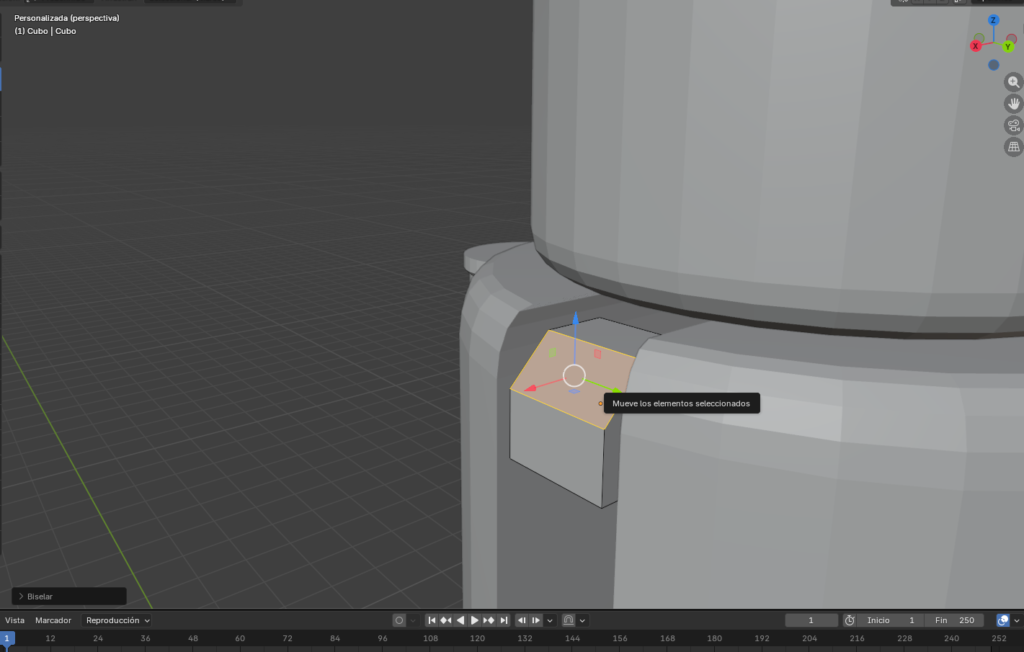Screen dimensions: 1024x652
Task: Click the hand Pan view icon
Action: 1012,102
